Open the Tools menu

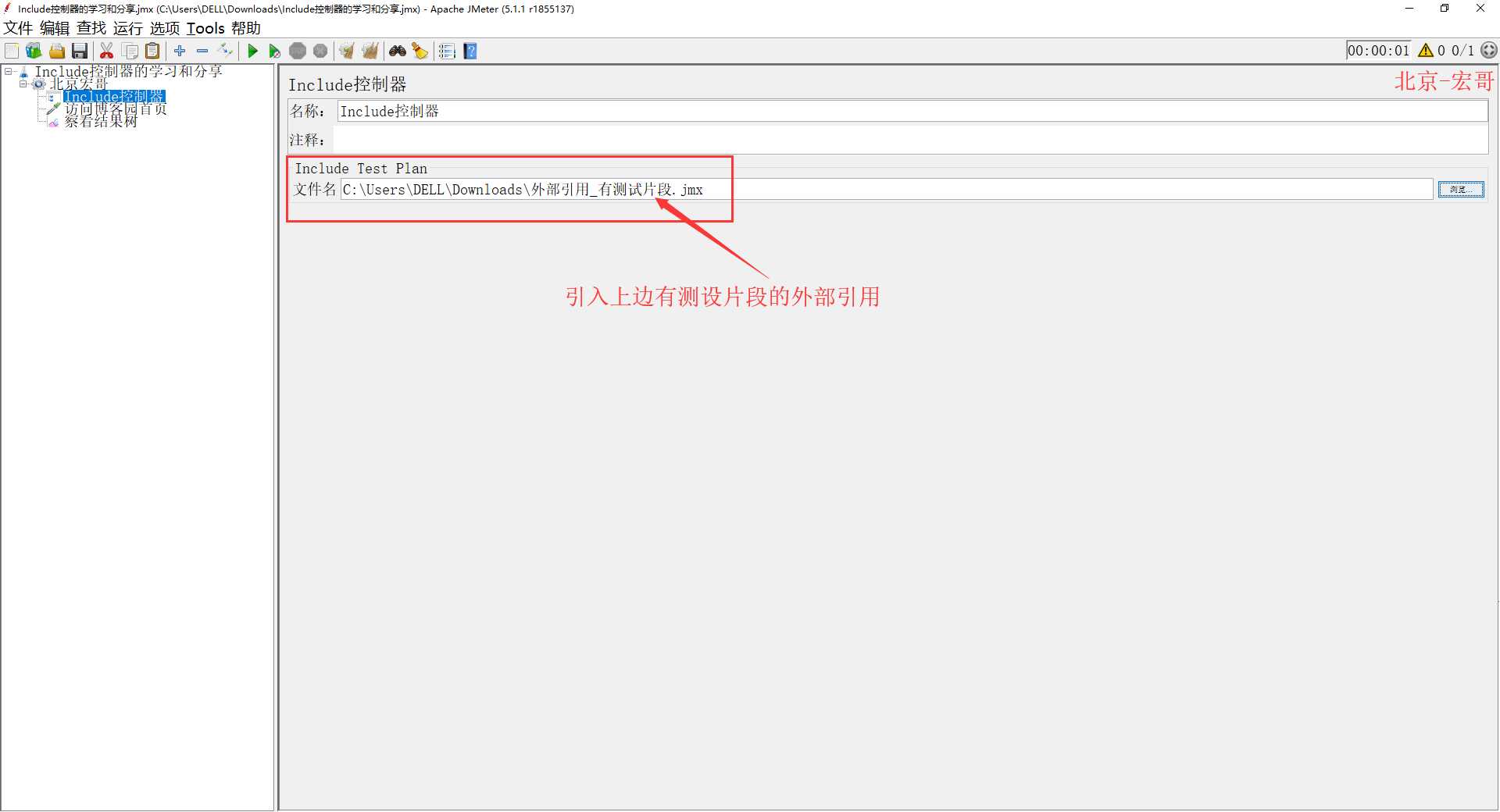click(205, 28)
